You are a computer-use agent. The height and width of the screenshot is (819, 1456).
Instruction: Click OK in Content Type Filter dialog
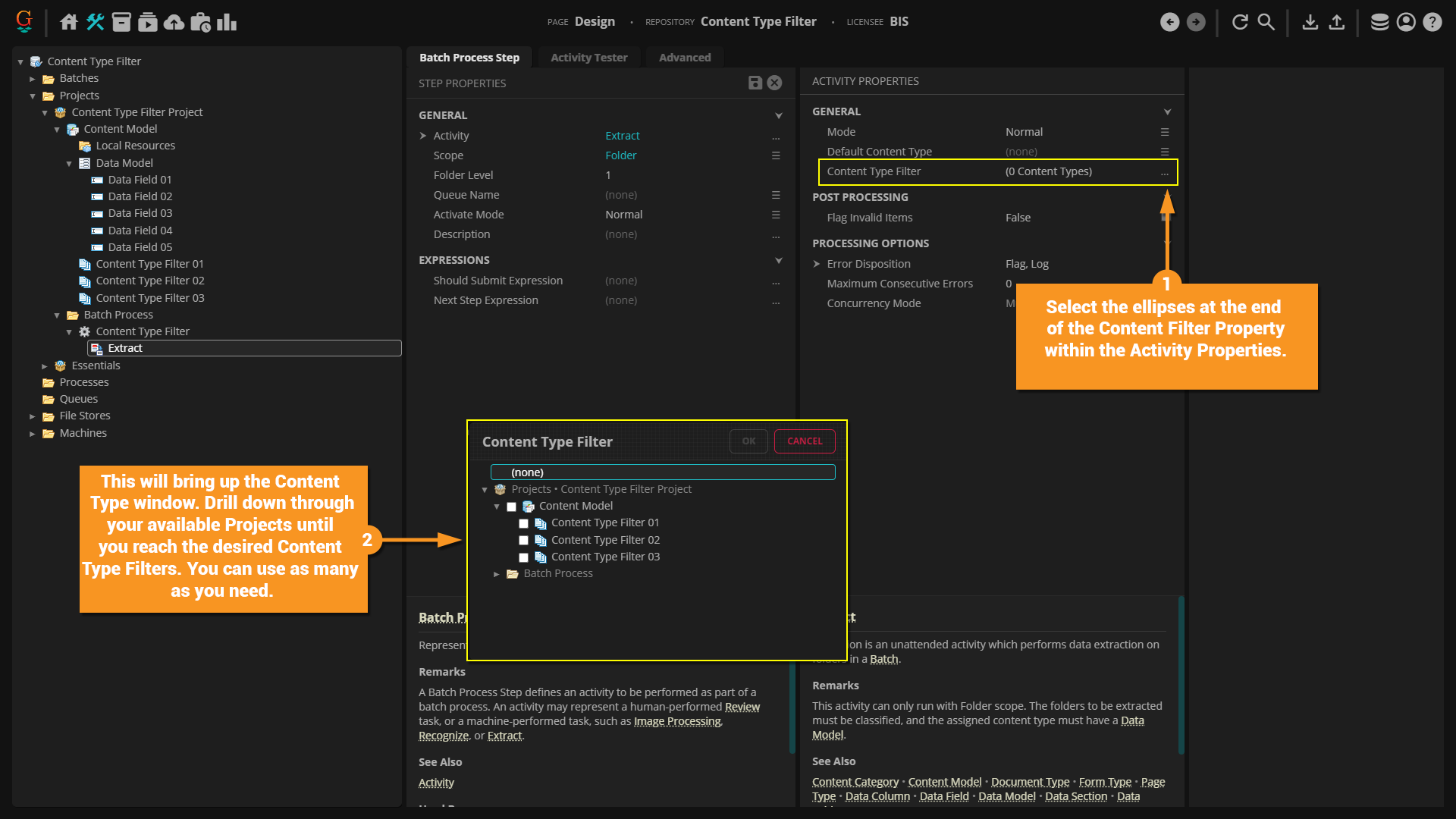(x=748, y=441)
